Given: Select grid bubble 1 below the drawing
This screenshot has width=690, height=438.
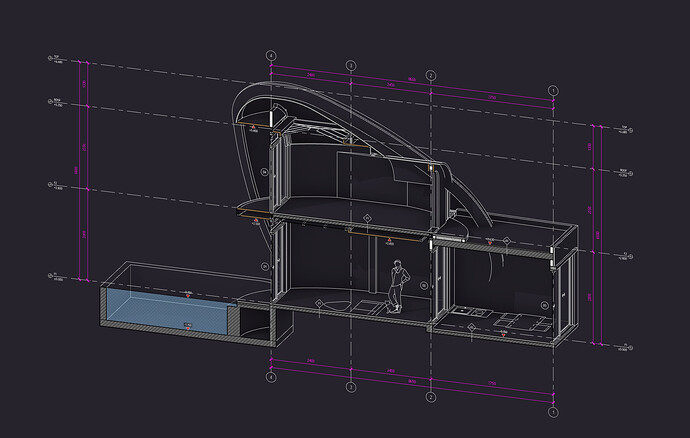Looking at the screenshot, I should coord(552,410).
